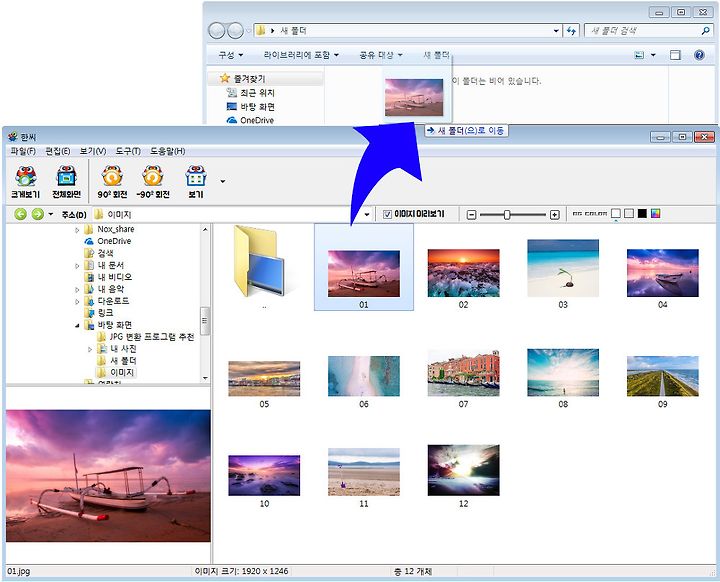Click the thumbnail size slider handle

507,215
